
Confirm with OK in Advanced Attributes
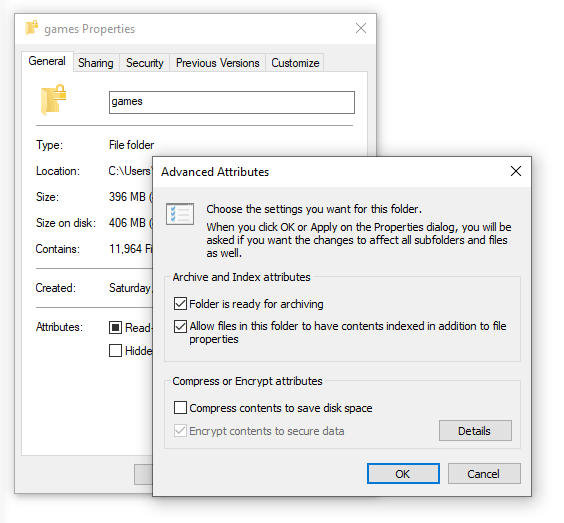403,474
